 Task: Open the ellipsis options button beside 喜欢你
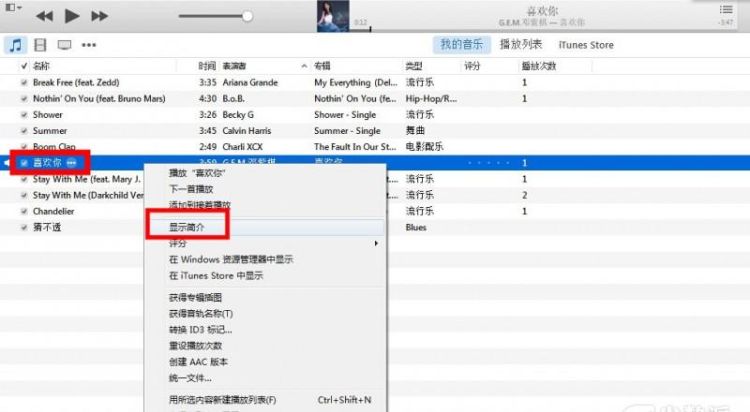[x=71, y=163]
